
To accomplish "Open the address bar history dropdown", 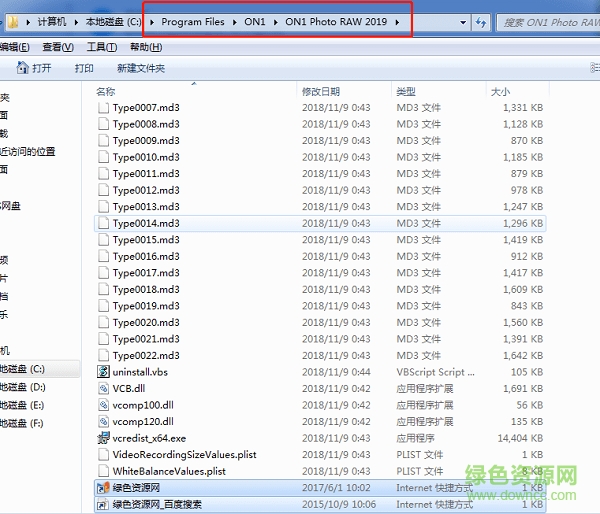I will point(463,22).
